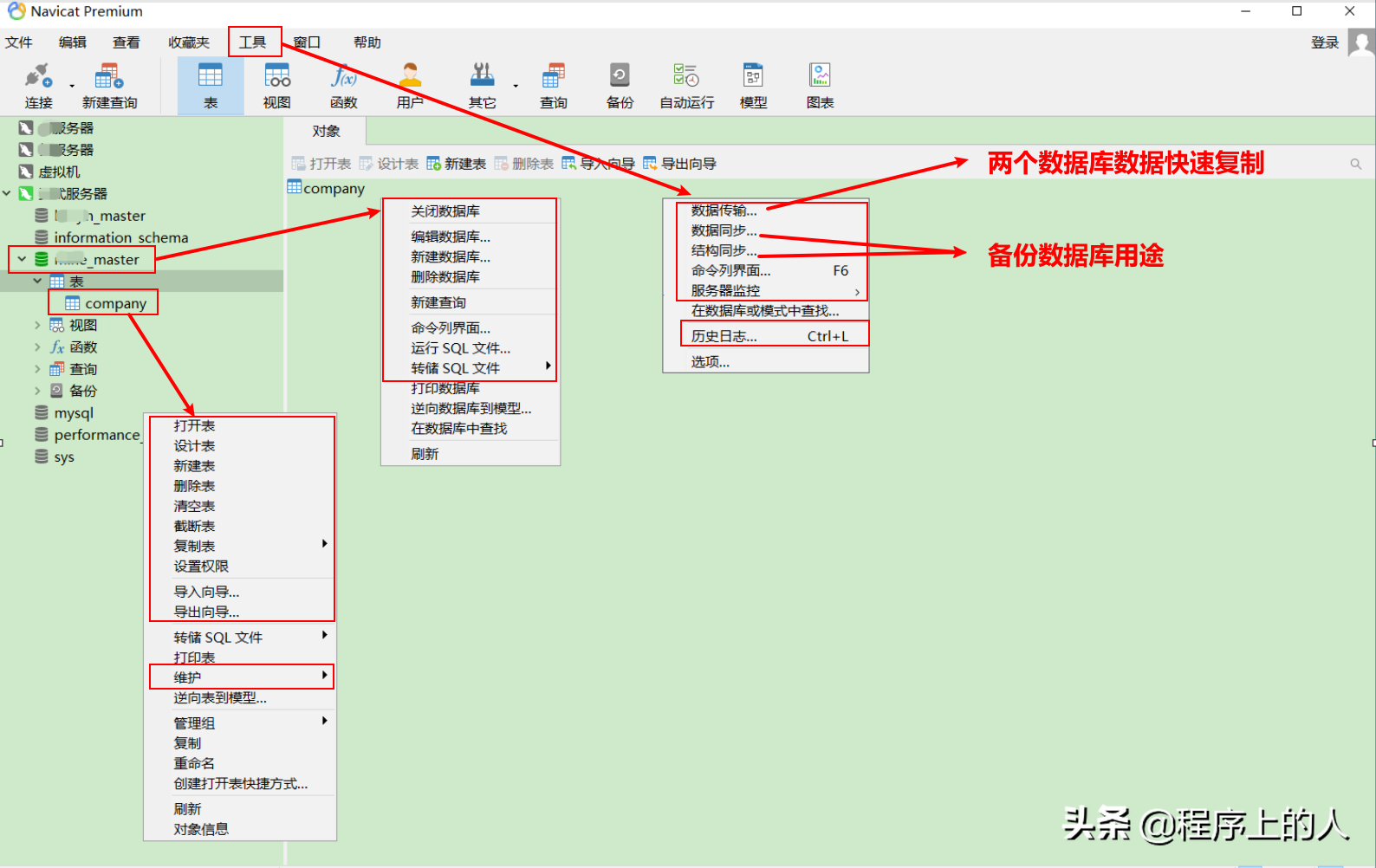Screen dimensions: 1376x868
Task: Click the 删除表 button in object toolbar
Action: click(524, 164)
